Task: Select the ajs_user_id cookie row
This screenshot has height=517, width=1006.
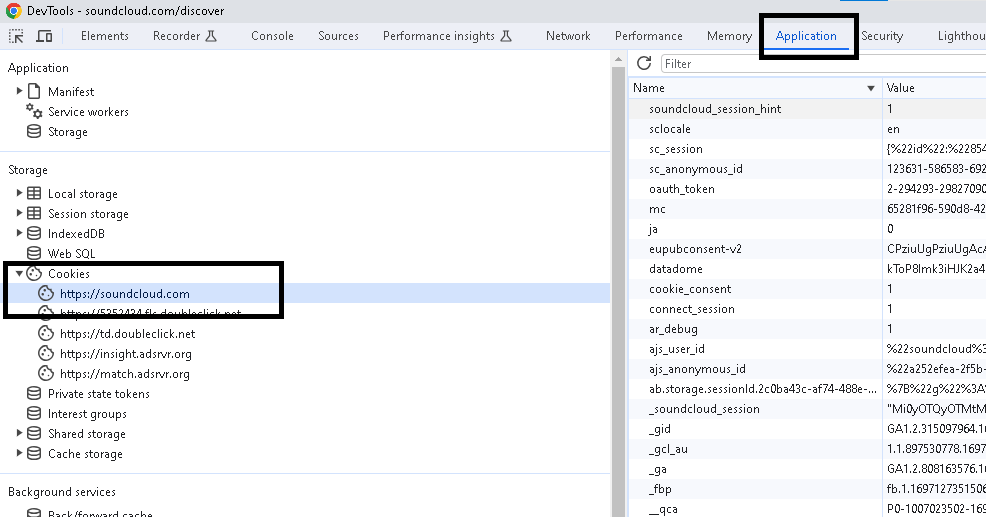Action: (807, 349)
